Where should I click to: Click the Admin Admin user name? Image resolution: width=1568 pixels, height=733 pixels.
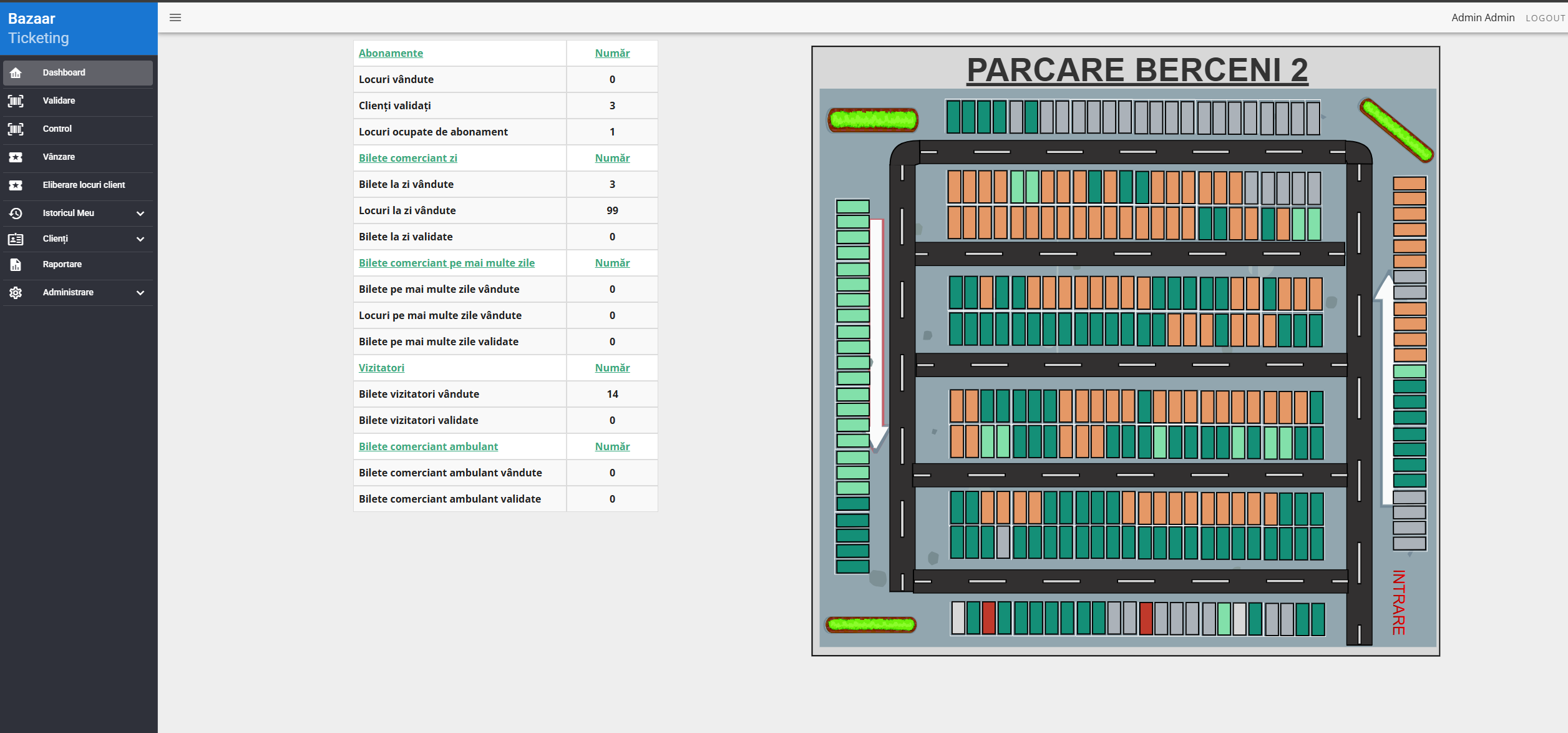coord(1483,17)
